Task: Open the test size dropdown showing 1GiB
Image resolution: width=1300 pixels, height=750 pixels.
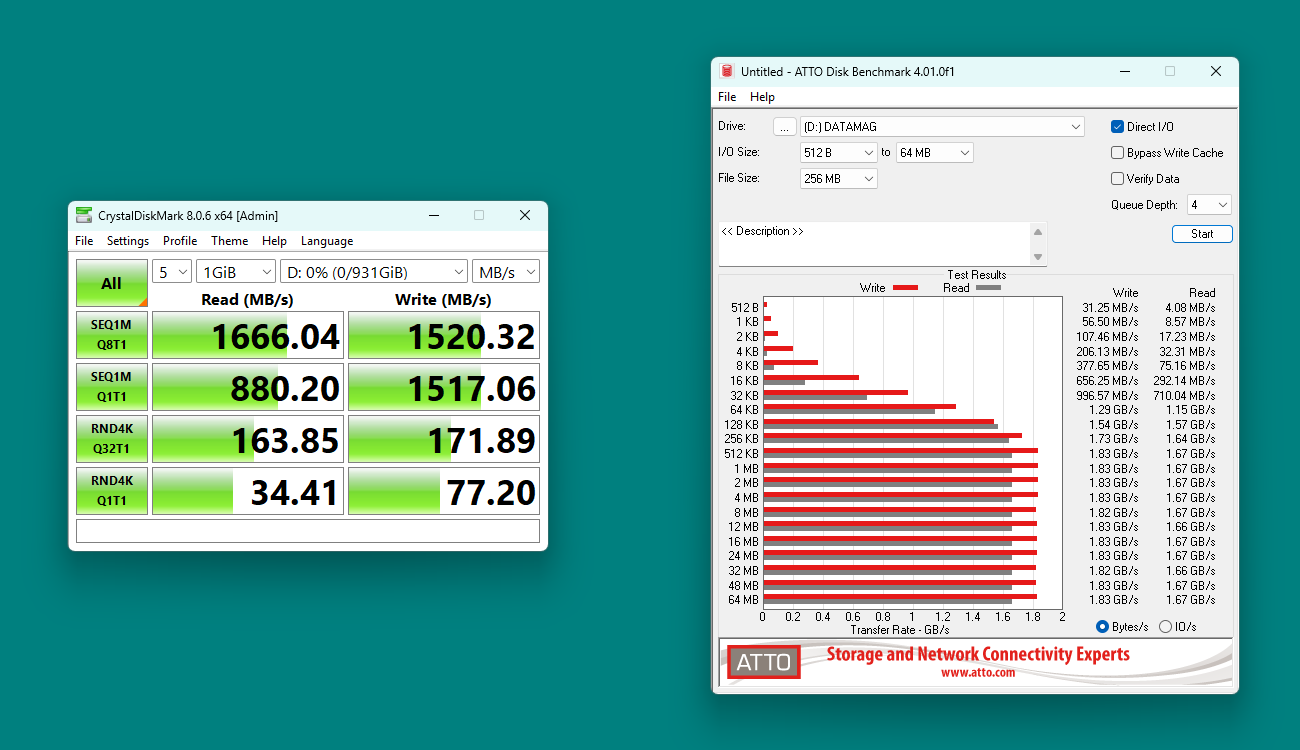Action: point(236,271)
